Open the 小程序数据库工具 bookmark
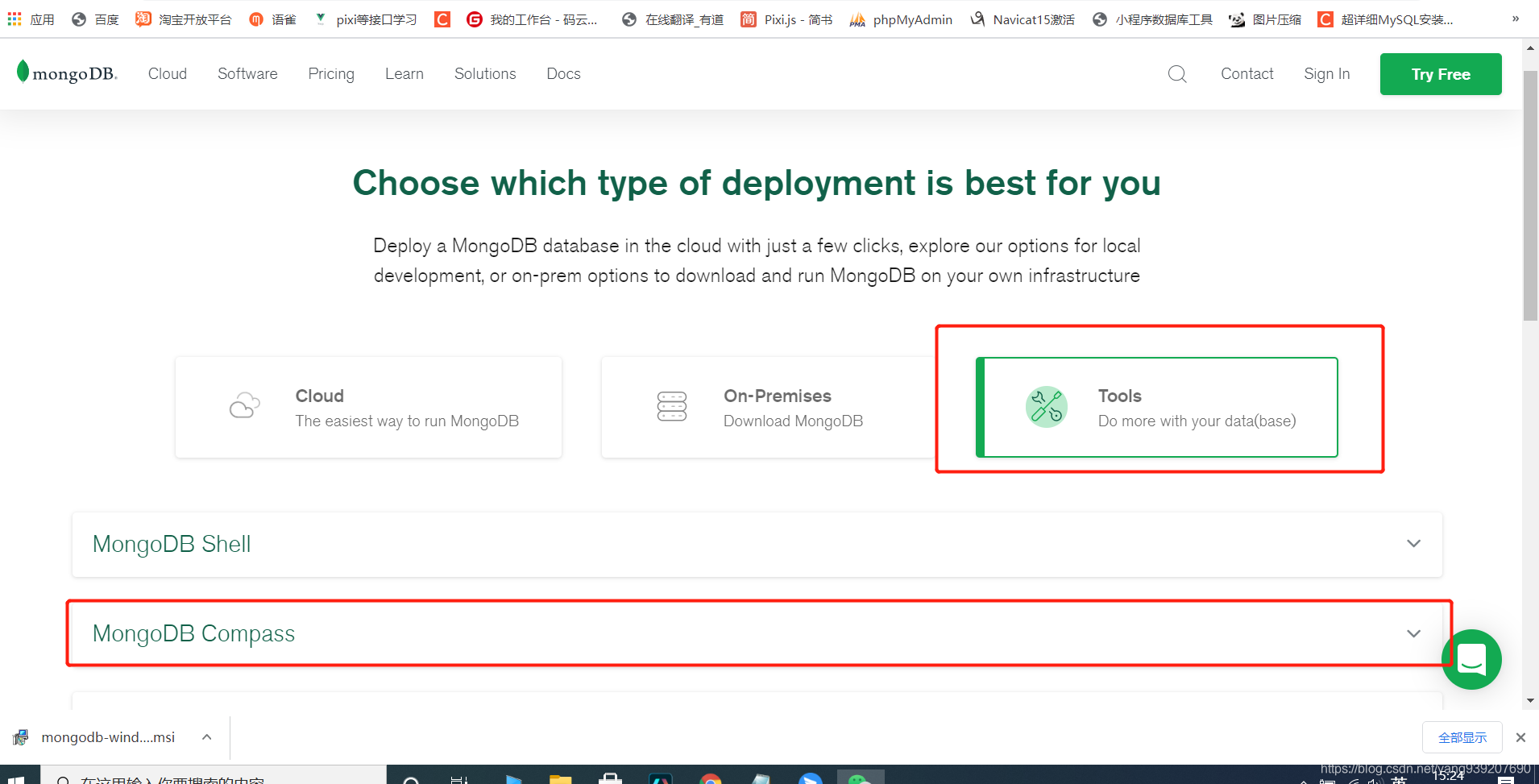The image size is (1539, 784). point(1152,19)
